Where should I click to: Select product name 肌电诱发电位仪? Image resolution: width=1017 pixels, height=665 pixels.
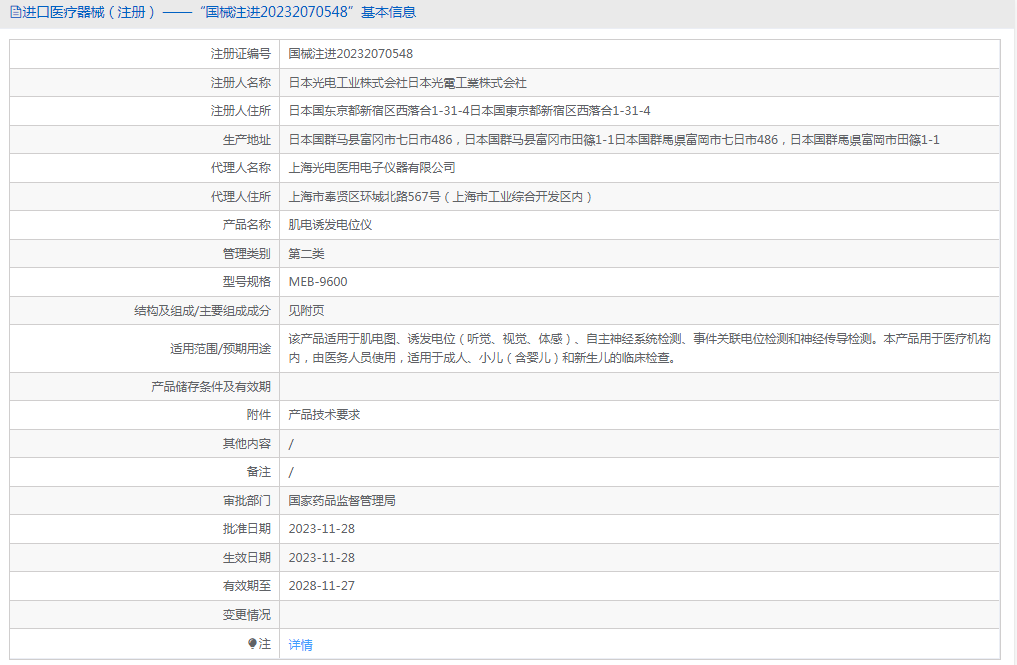330,225
